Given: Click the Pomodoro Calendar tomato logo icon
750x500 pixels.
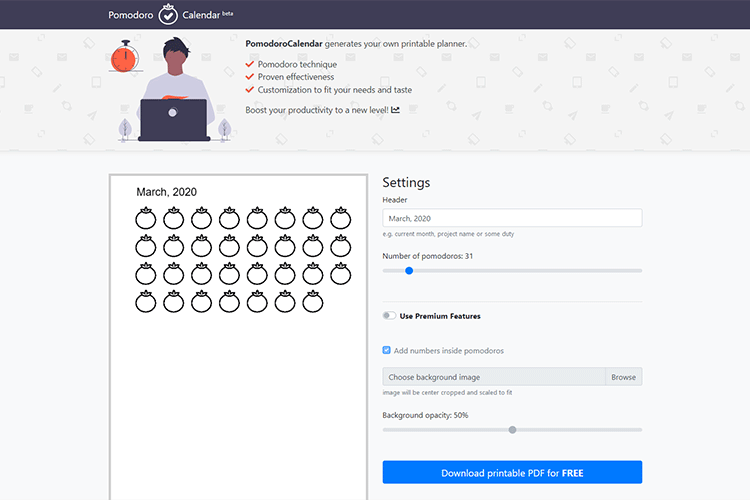Looking at the screenshot, I should click(x=168, y=15).
